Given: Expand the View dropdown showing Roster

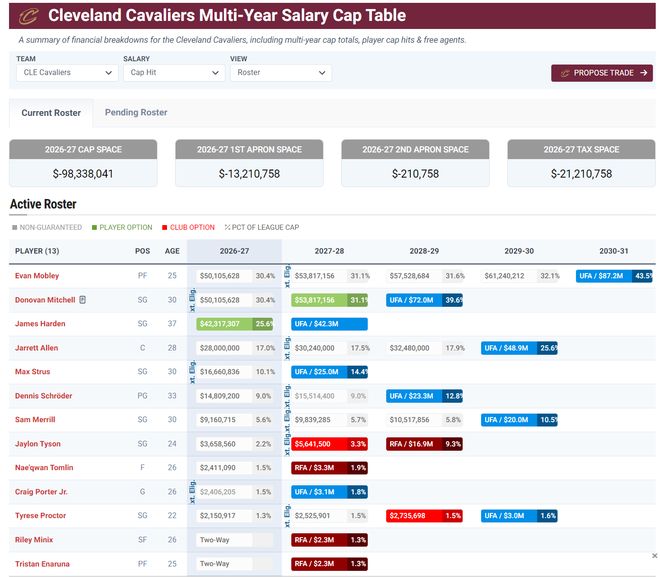Looking at the screenshot, I should [x=281, y=72].
